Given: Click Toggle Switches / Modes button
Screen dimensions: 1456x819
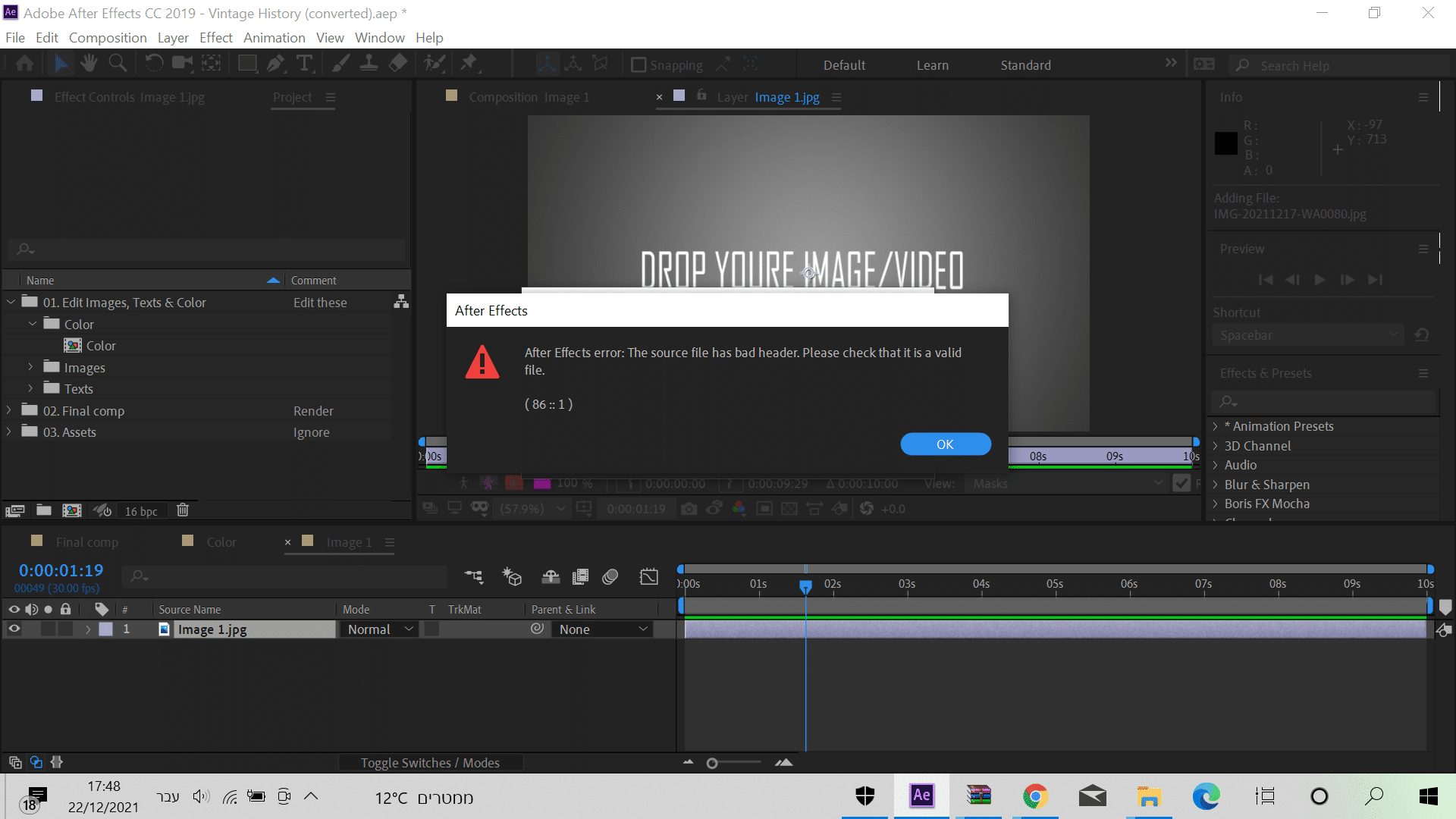Looking at the screenshot, I should [x=430, y=763].
